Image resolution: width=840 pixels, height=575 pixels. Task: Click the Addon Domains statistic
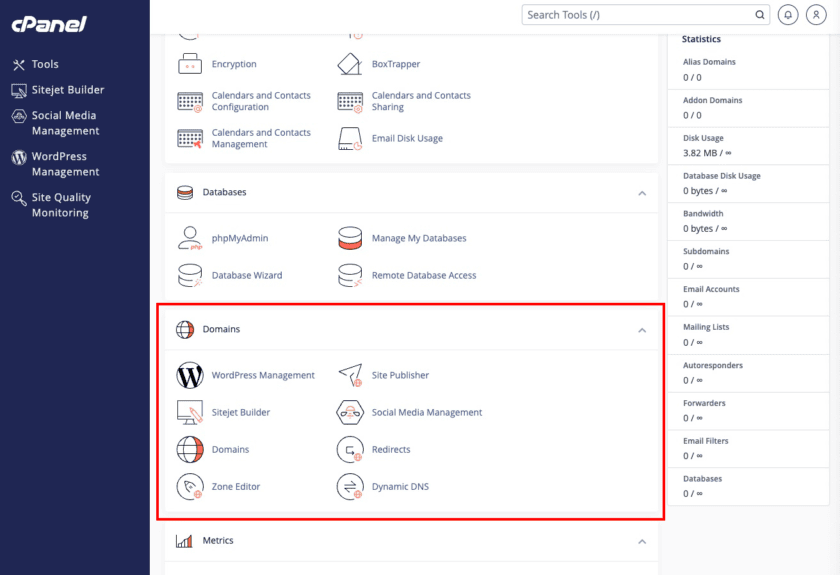click(748, 108)
